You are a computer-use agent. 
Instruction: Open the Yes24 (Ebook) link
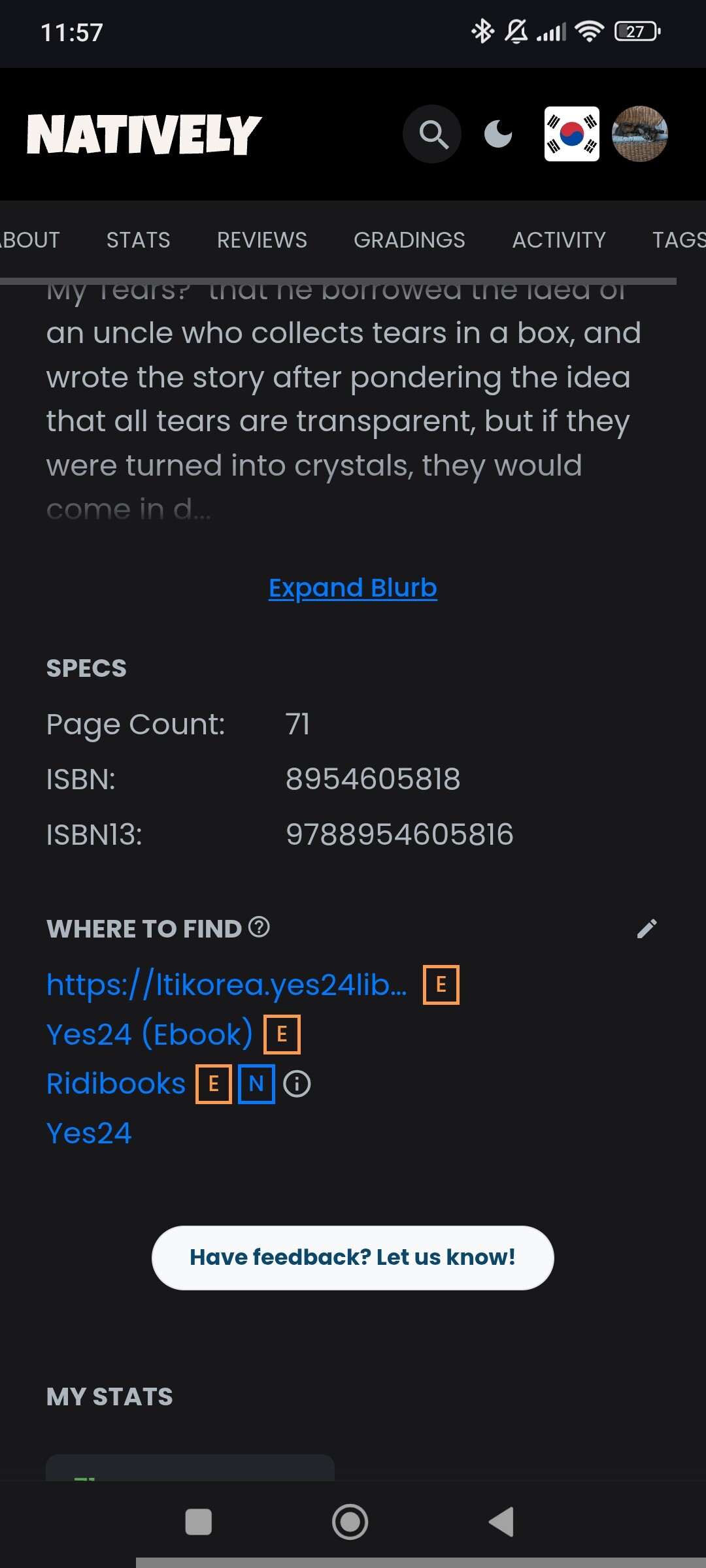[150, 1034]
